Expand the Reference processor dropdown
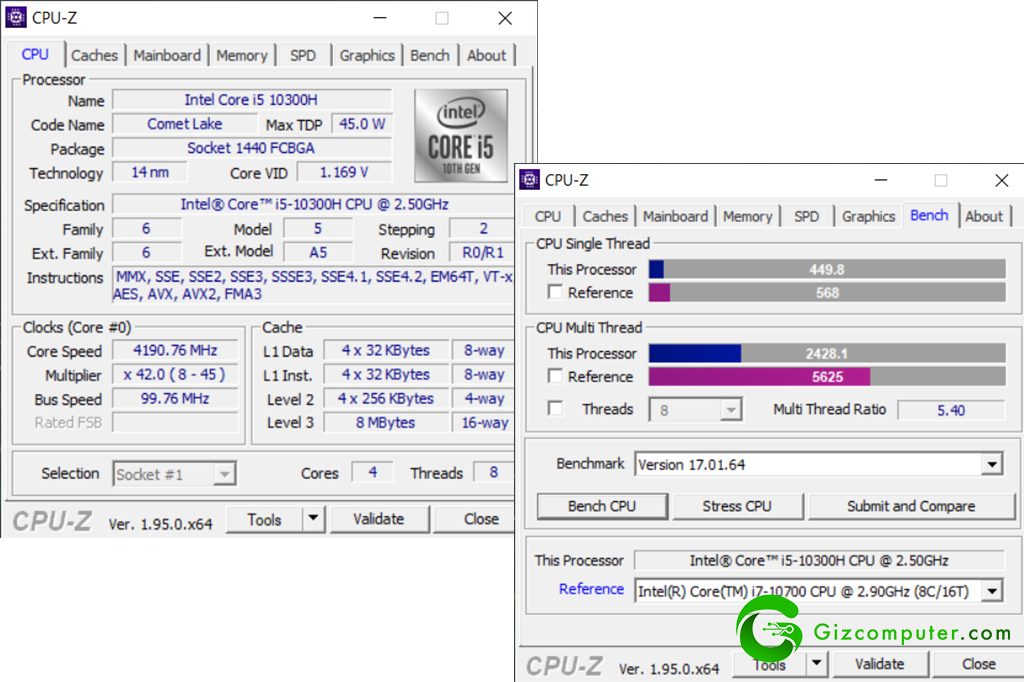Screen dimensions: 1024x682 point(991,591)
